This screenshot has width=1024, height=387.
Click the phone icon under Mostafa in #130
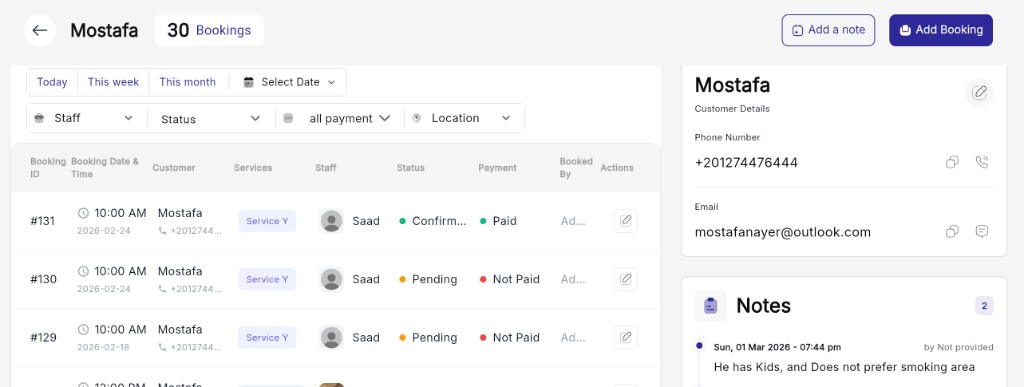[162, 289]
